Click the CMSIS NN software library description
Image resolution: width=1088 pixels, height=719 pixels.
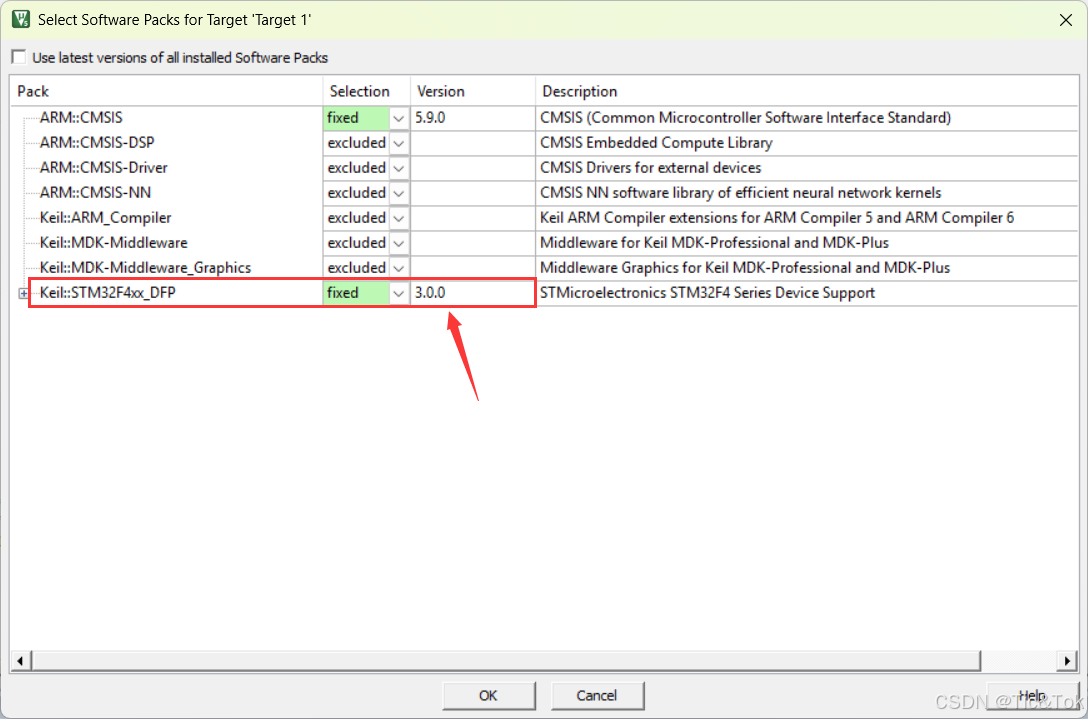pos(740,193)
